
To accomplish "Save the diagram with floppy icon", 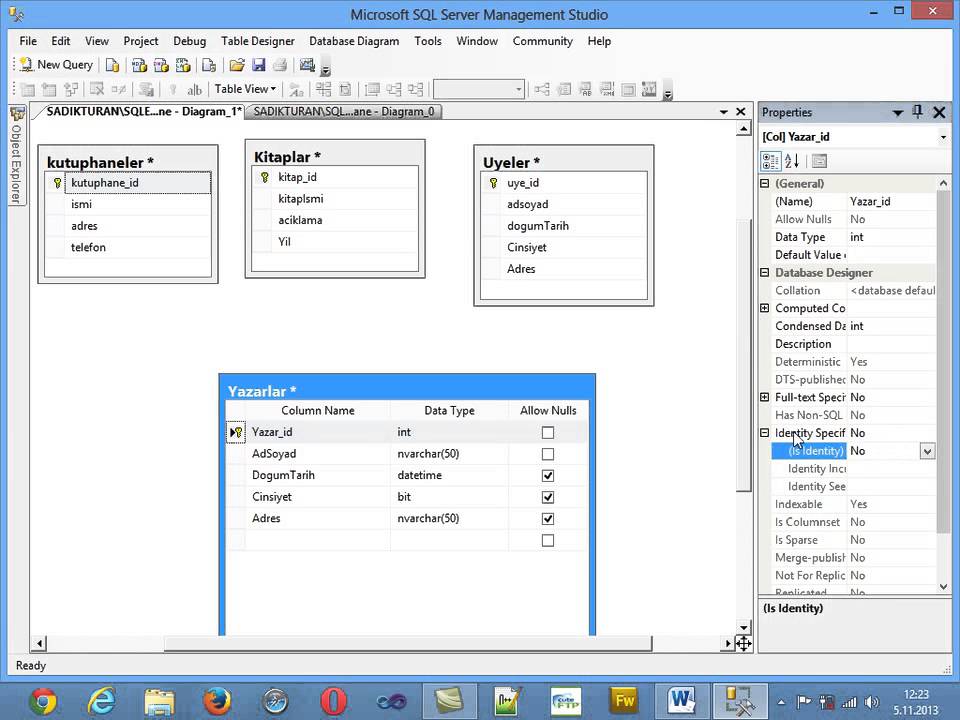I will point(258,65).
